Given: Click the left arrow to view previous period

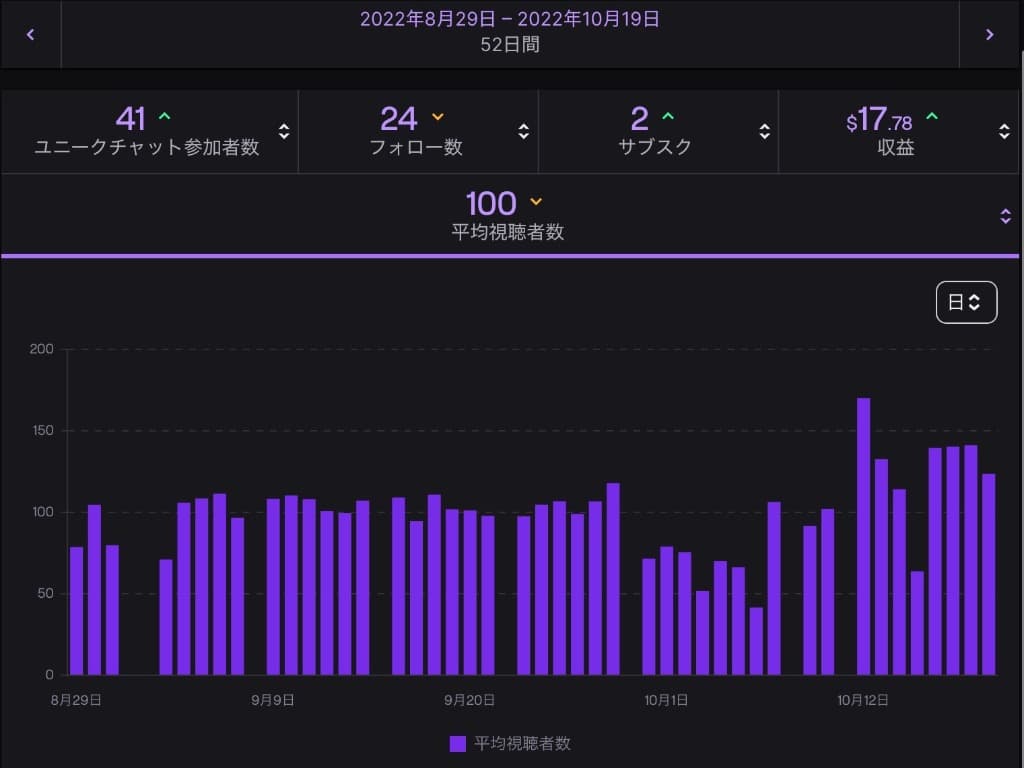Looking at the screenshot, I should 30,33.
